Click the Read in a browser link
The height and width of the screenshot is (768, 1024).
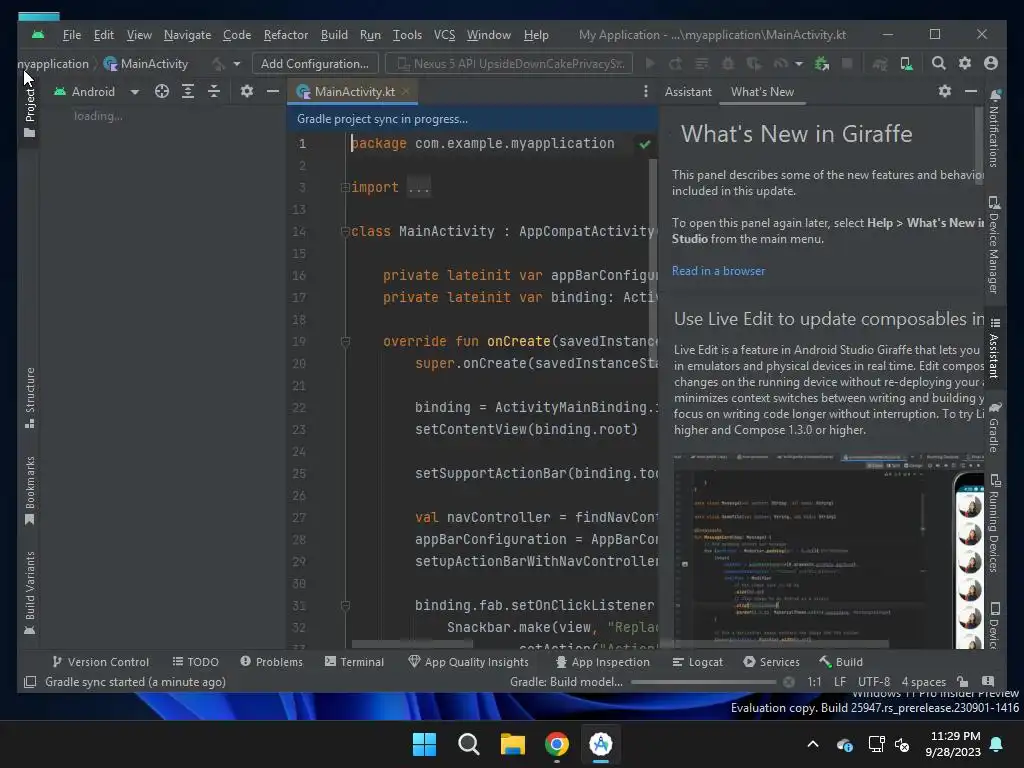coord(718,271)
